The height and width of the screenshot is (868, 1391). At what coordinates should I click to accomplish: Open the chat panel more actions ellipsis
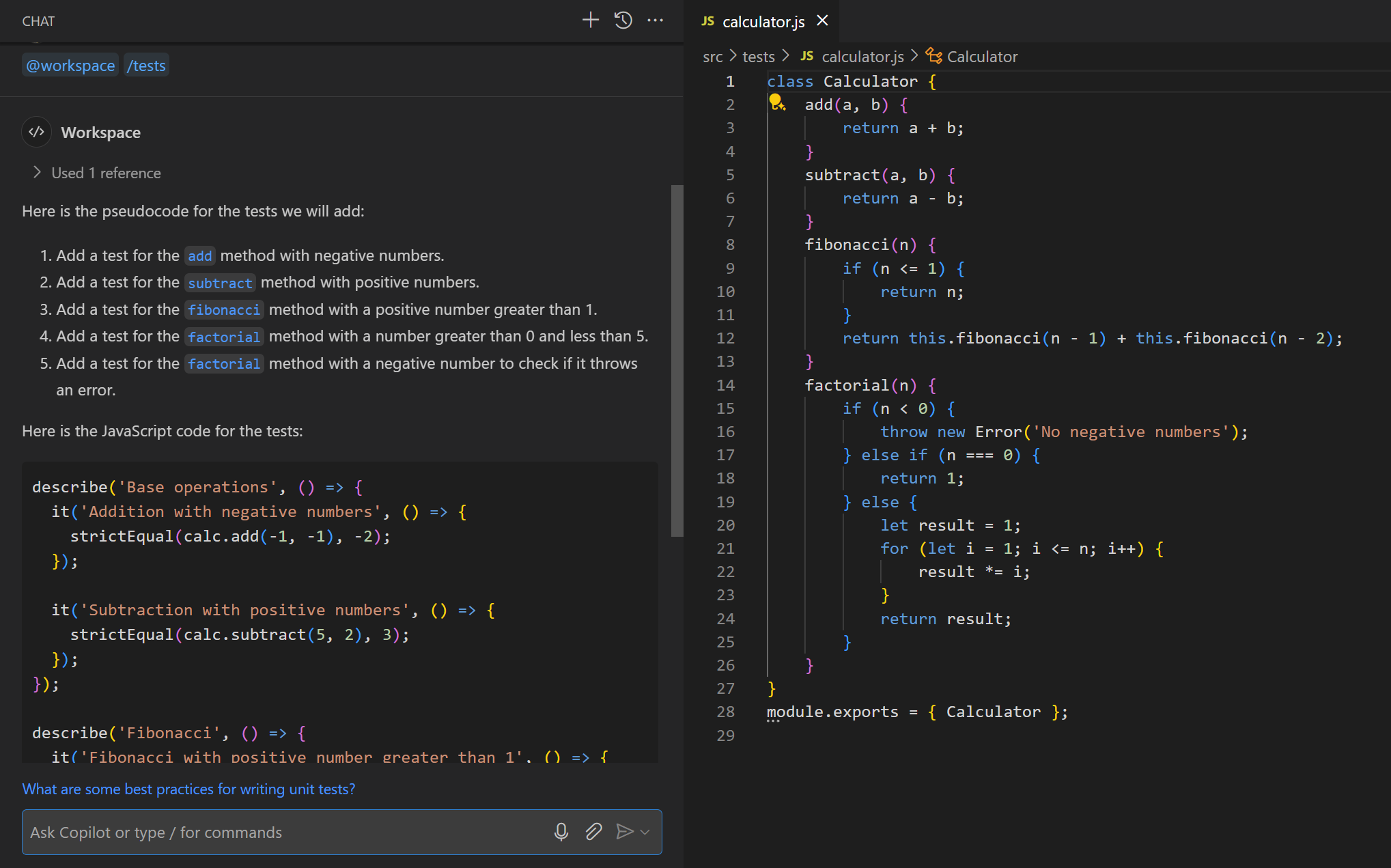(655, 20)
